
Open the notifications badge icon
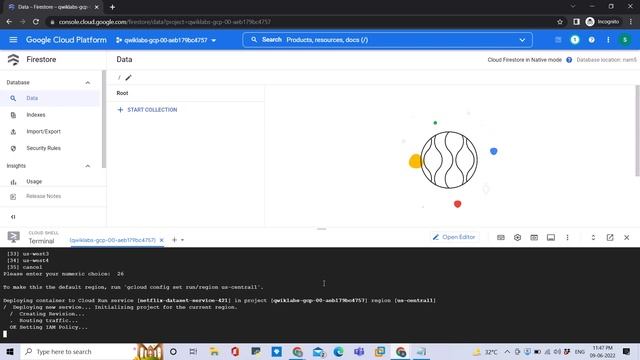pos(575,40)
